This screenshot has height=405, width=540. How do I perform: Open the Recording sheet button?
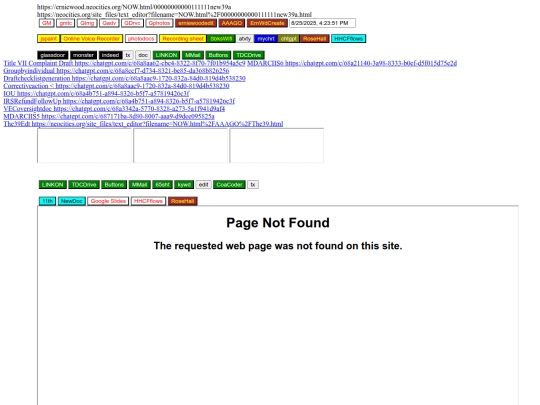(x=183, y=39)
